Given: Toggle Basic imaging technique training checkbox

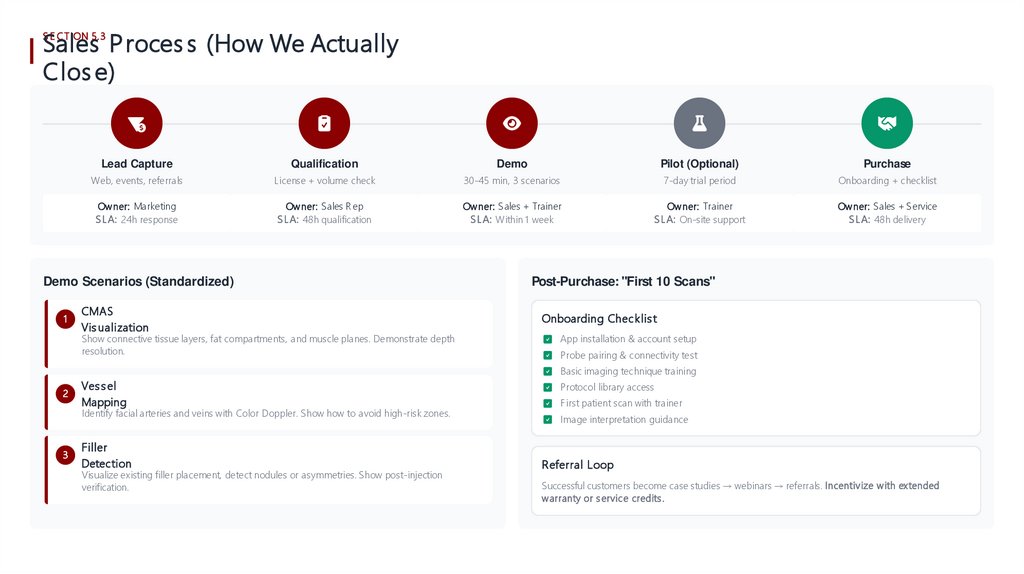Looking at the screenshot, I should coord(548,371).
